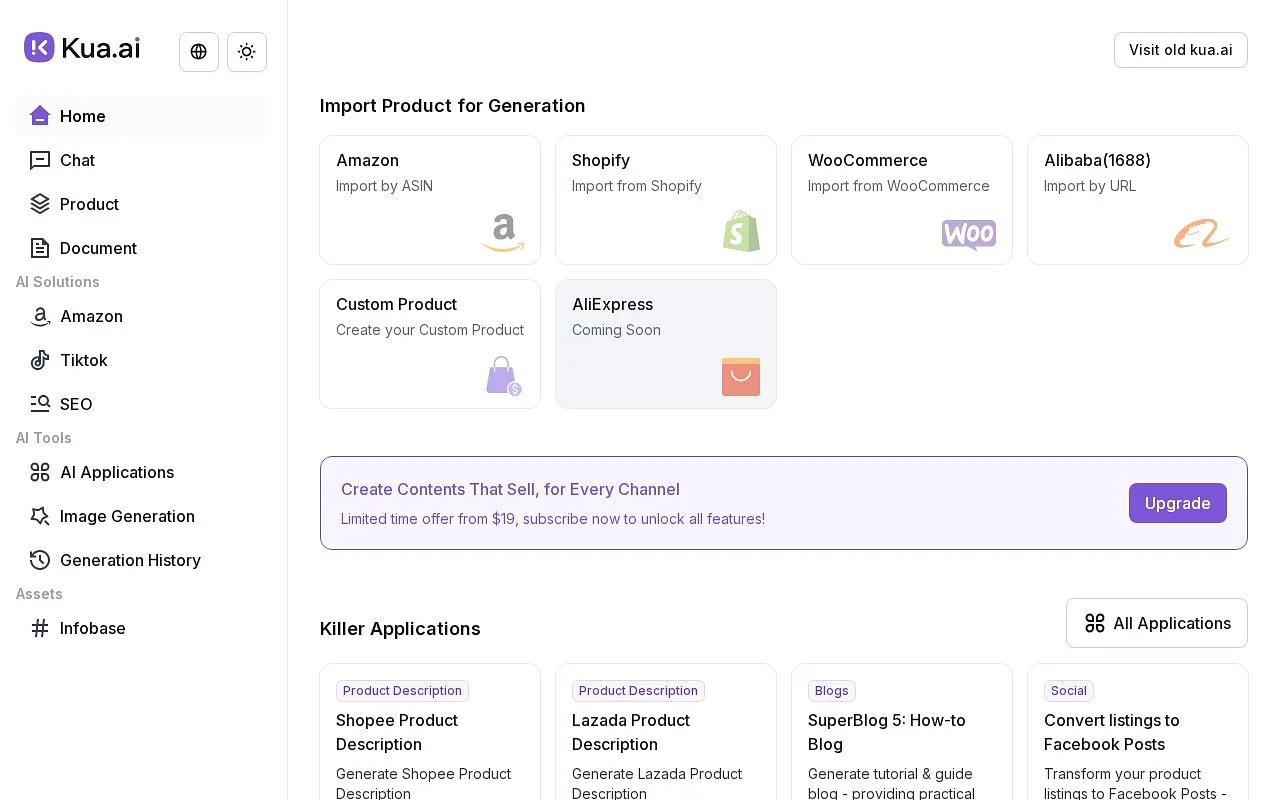1280x800 pixels.
Task: Open Chat from the sidebar
Action: coord(143,160)
